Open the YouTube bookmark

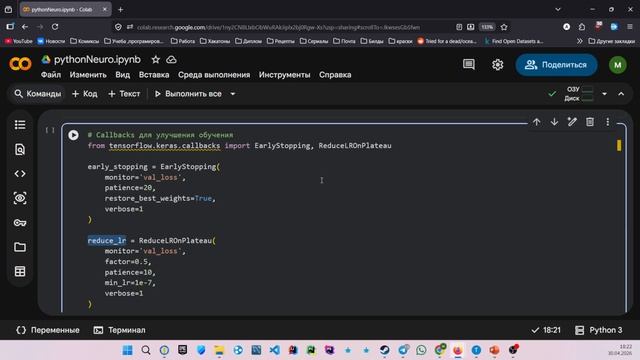pos(19,41)
